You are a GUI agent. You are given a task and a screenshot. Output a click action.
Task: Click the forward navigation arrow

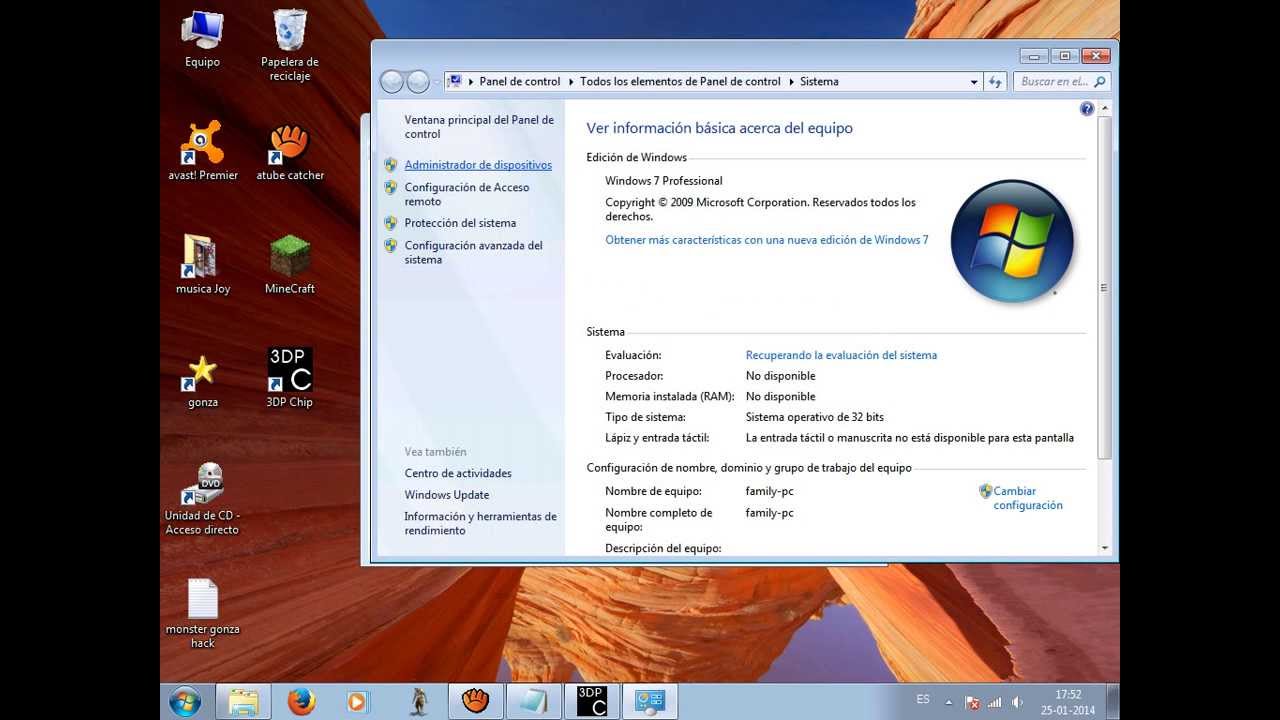coord(418,82)
